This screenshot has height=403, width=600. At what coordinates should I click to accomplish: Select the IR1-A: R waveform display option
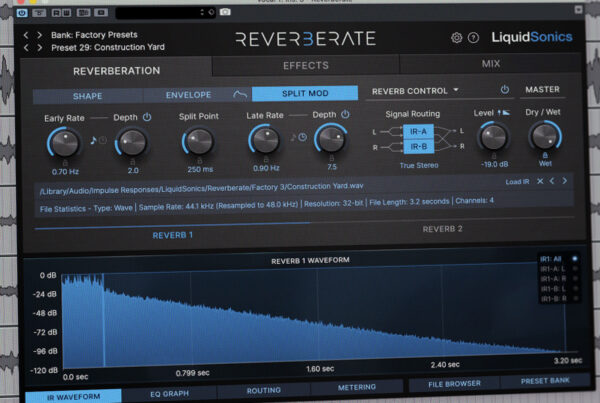[x=558, y=279]
